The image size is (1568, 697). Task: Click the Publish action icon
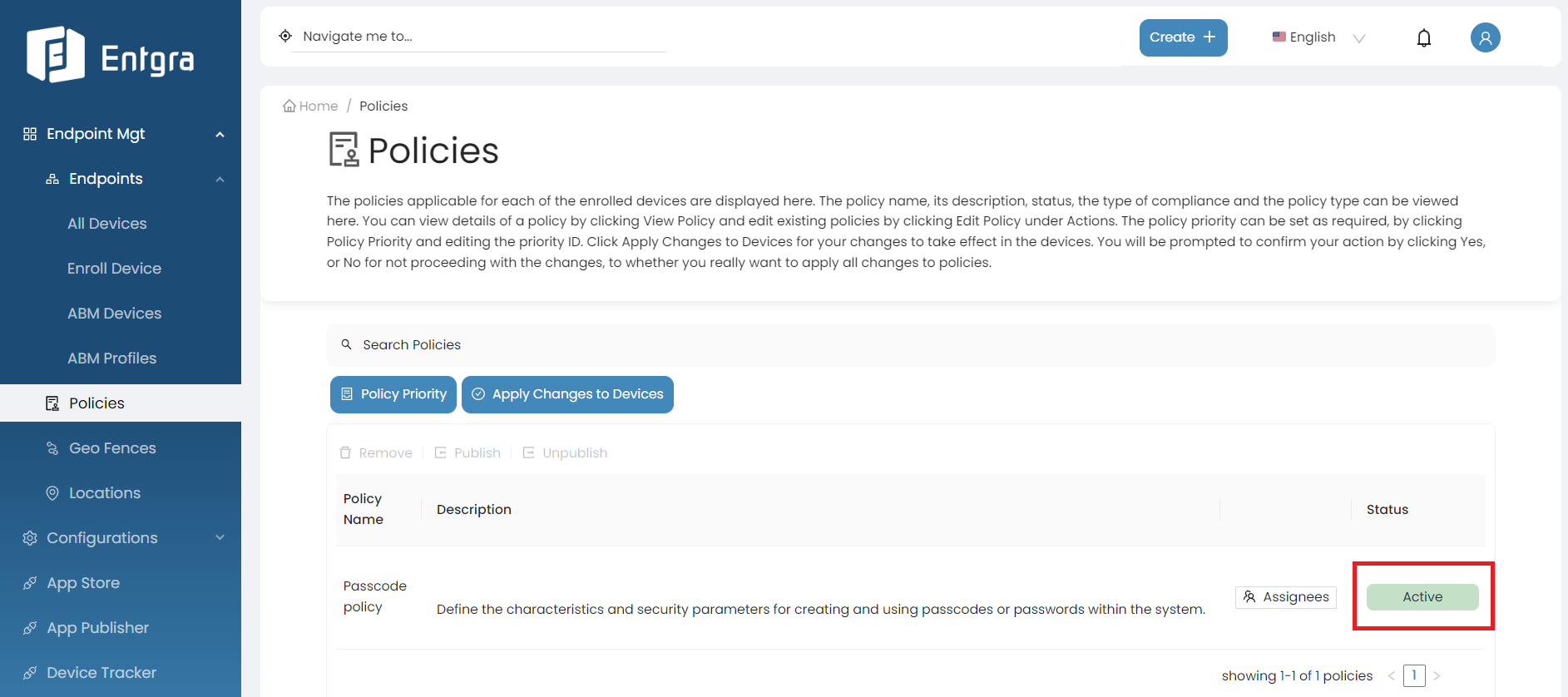point(441,452)
